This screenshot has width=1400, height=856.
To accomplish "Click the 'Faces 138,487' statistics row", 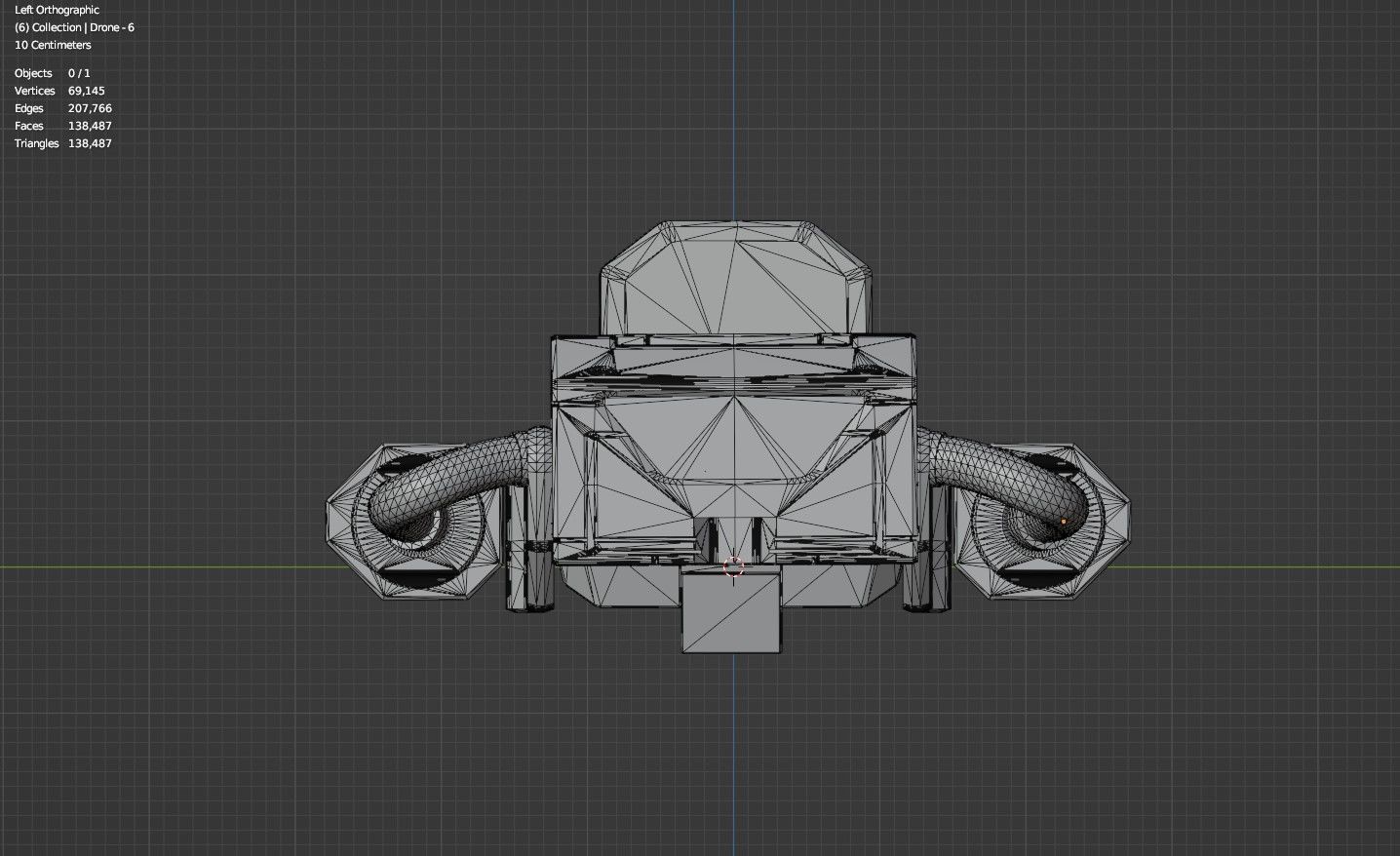I will pyautogui.click(x=63, y=126).
